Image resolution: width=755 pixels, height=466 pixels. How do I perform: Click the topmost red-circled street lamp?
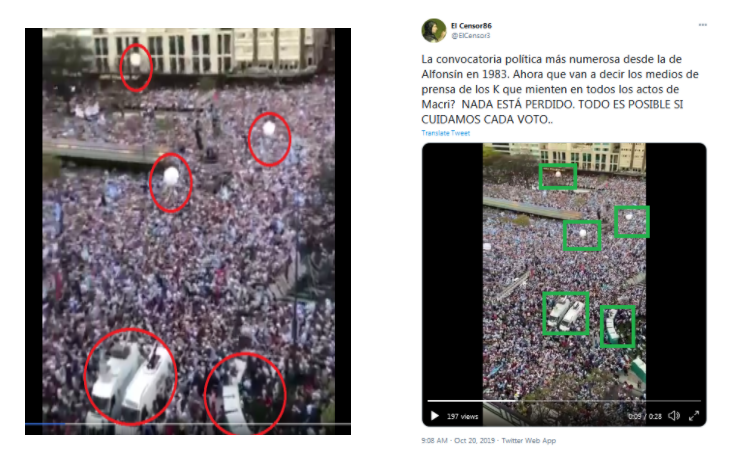(x=136, y=67)
